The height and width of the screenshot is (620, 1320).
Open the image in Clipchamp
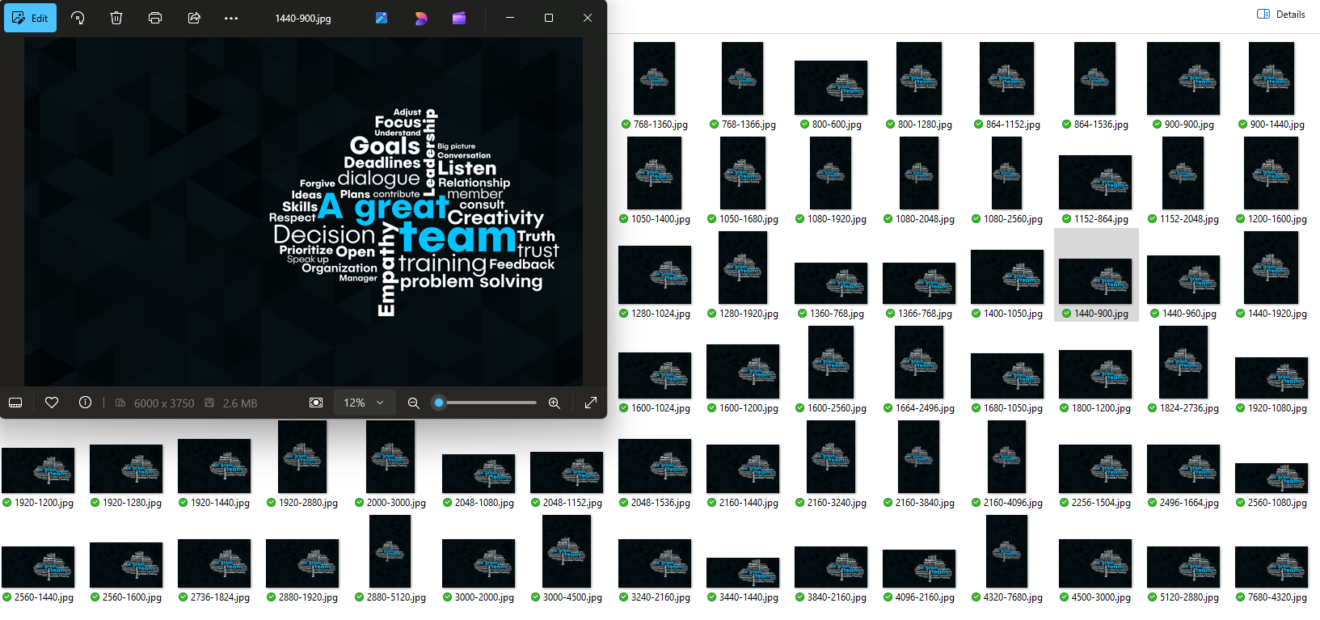(x=459, y=18)
